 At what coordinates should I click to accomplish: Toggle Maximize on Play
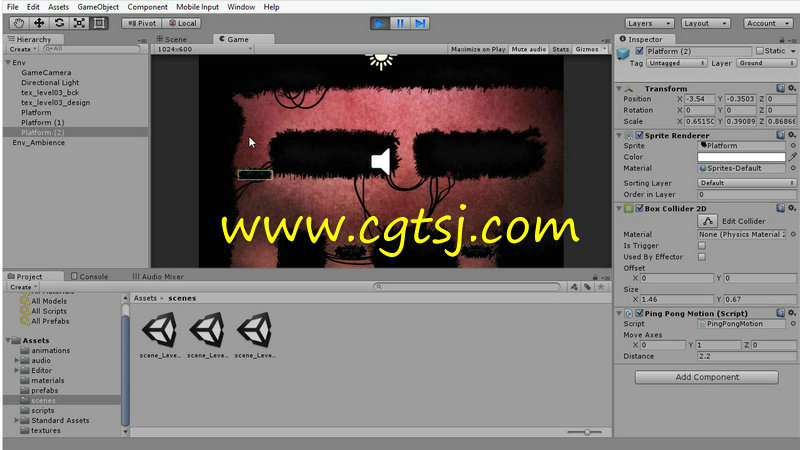coord(478,49)
